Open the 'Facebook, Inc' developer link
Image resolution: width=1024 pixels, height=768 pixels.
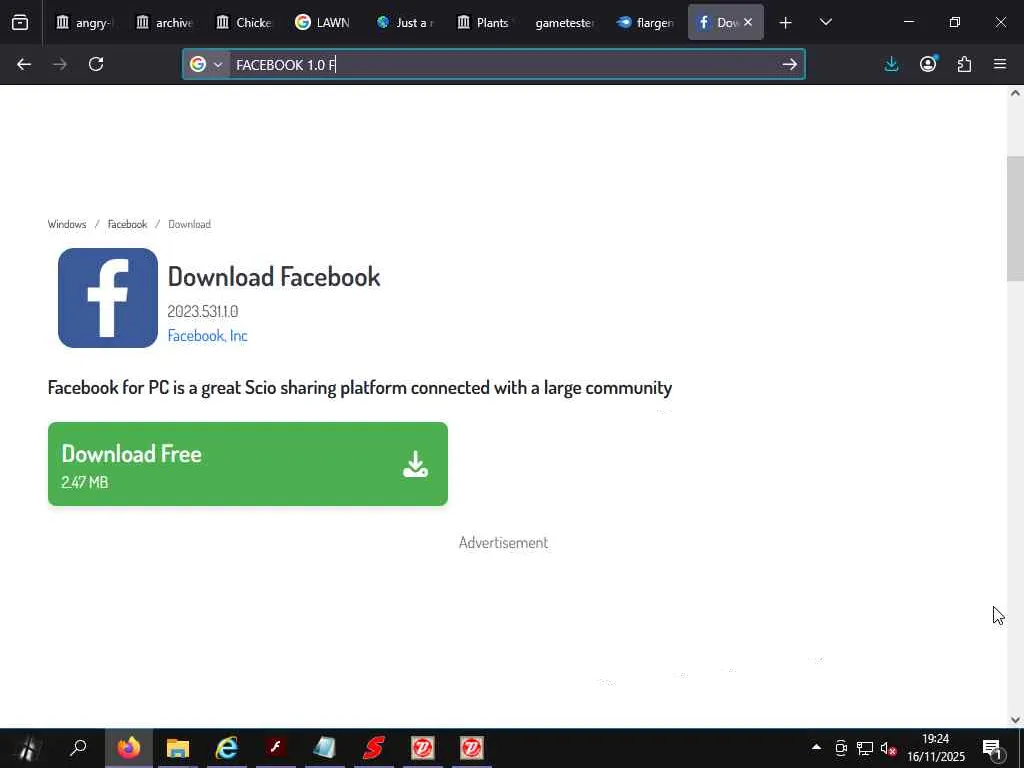click(207, 336)
